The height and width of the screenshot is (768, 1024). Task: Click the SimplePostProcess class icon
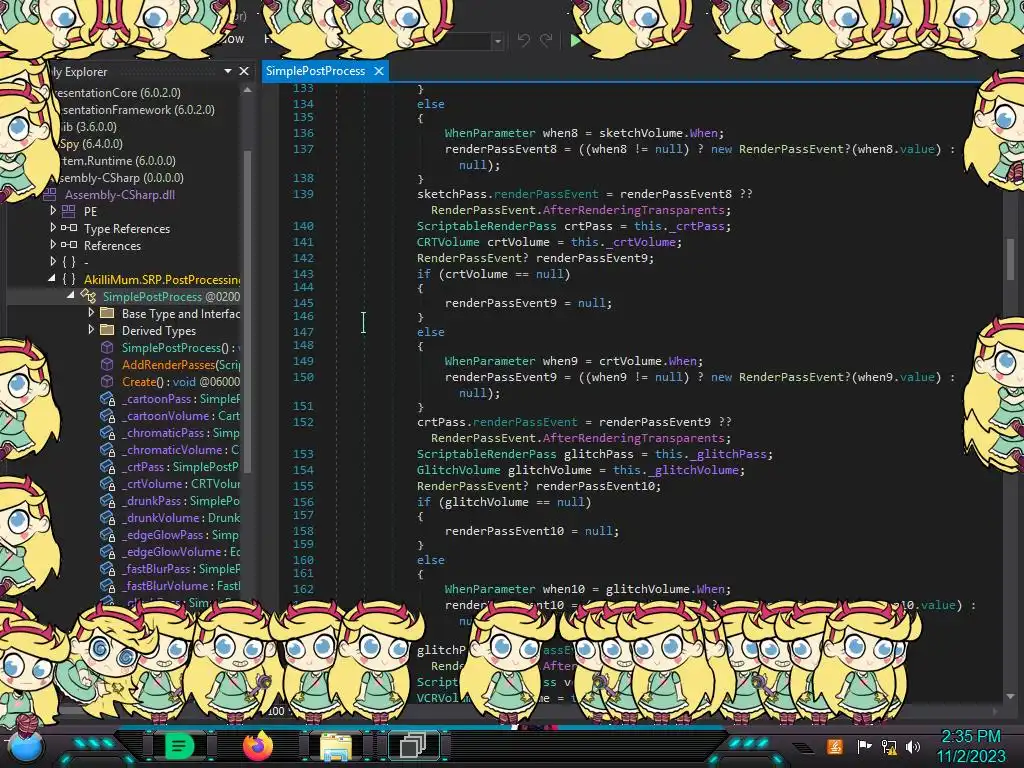point(88,296)
